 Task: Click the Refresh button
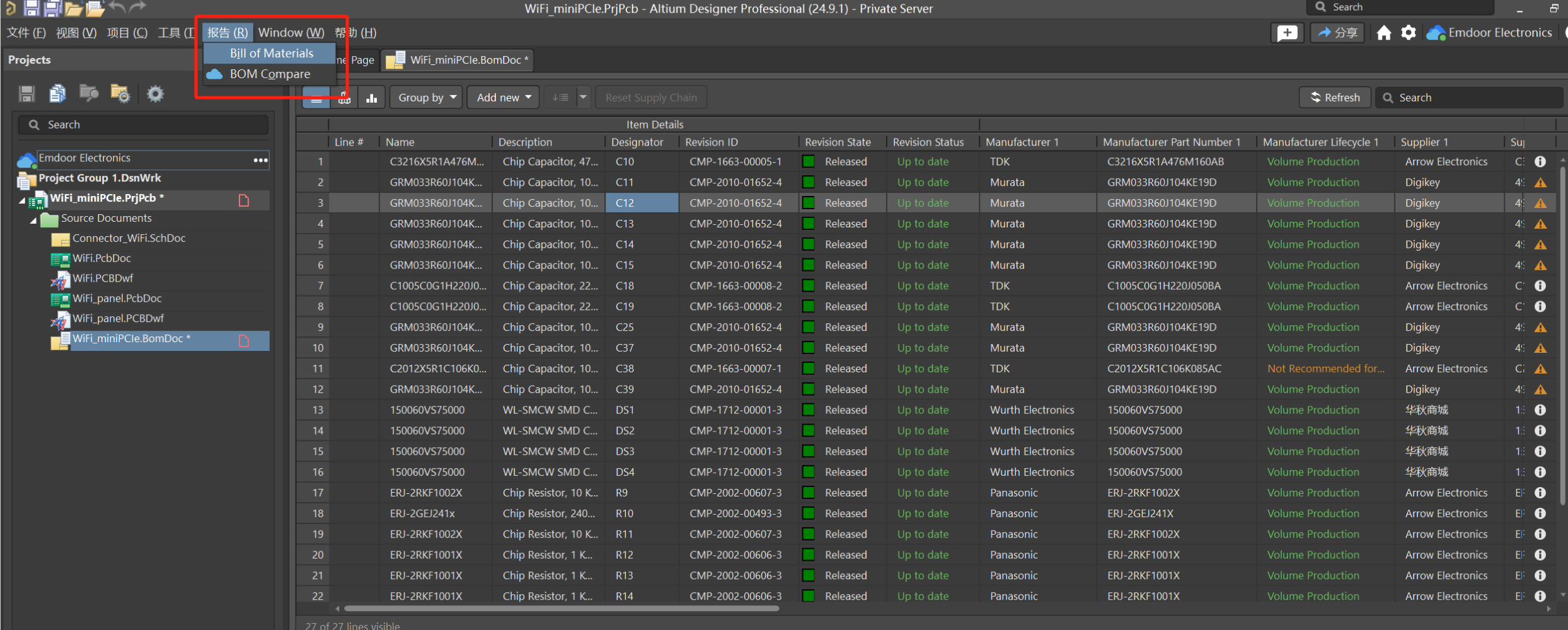click(x=1335, y=98)
